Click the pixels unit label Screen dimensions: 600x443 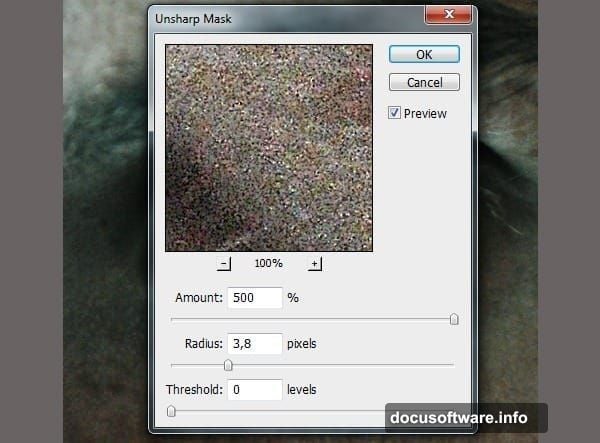302,344
